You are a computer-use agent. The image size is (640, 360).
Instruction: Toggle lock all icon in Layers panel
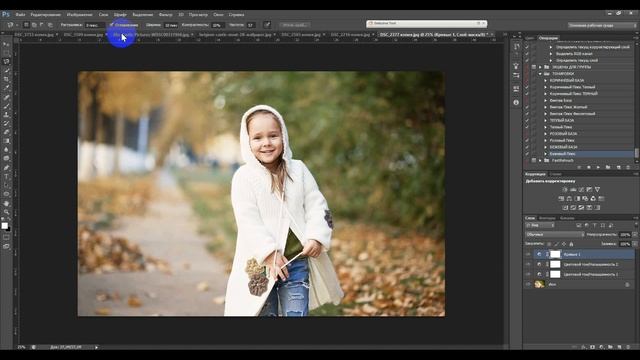tap(571, 244)
